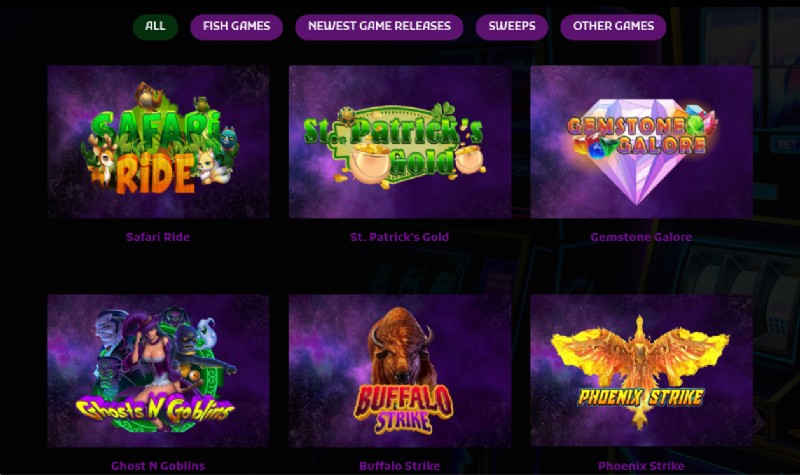Open the Gemstone Galore diamond artwork
This screenshot has height=475, width=800.
pyautogui.click(x=641, y=142)
